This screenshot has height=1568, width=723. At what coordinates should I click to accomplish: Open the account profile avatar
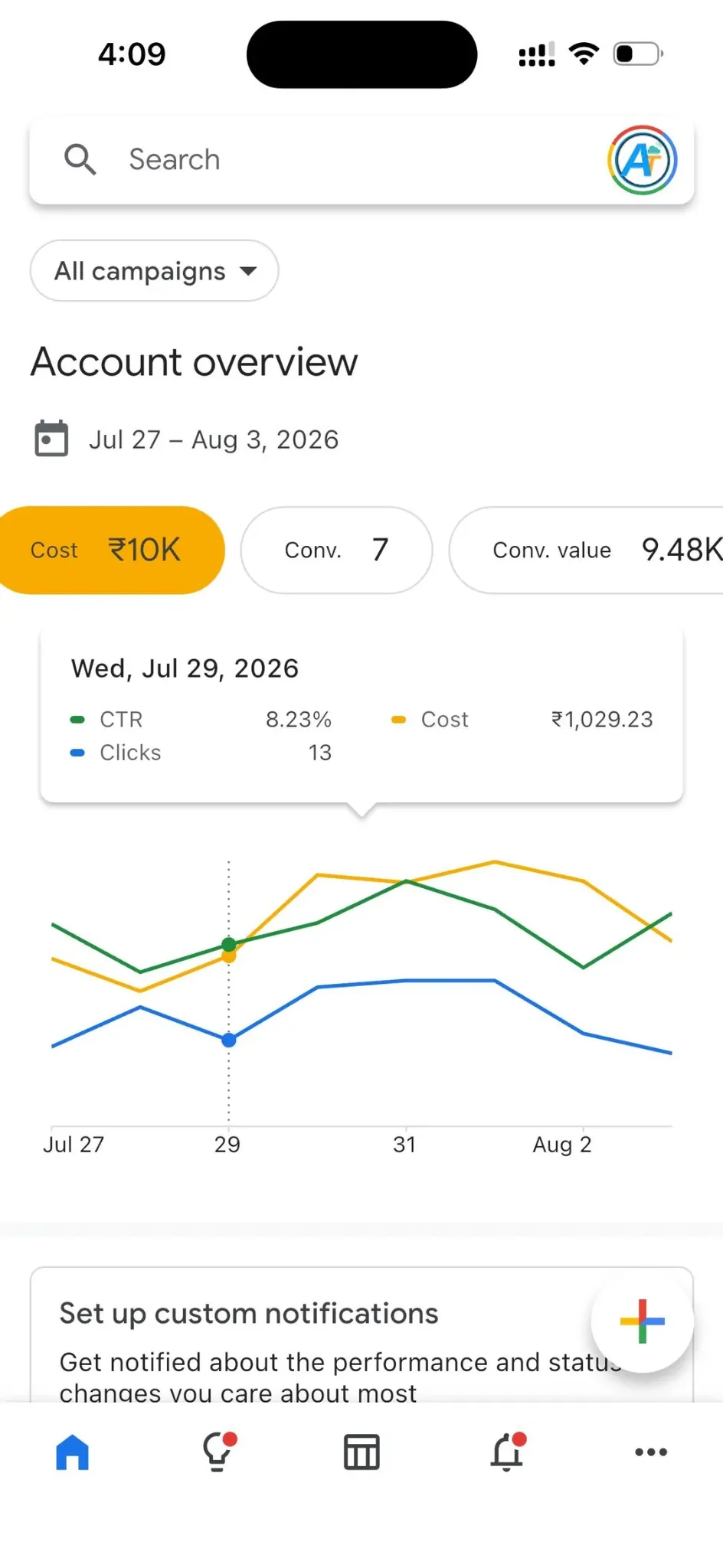coord(643,160)
